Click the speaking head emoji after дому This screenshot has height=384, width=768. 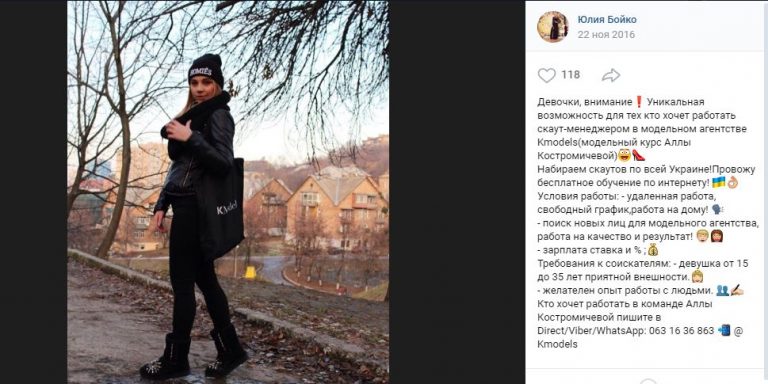click(718, 209)
